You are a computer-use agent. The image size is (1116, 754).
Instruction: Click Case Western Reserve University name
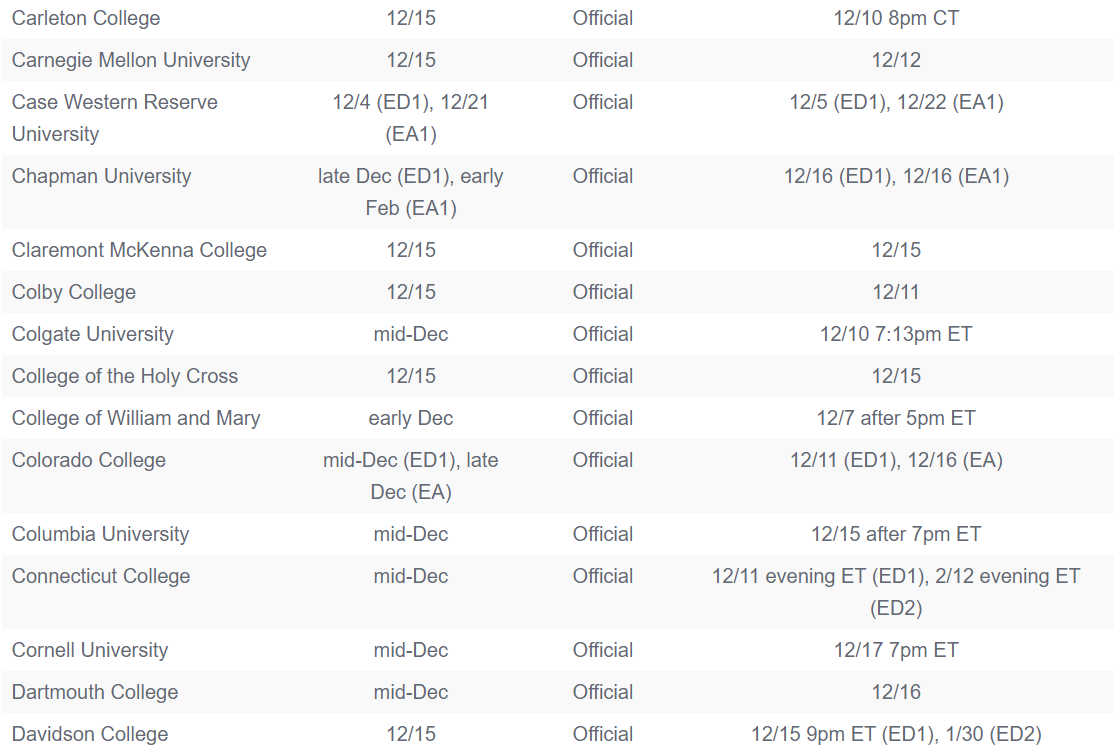click(x=114, y=117)
